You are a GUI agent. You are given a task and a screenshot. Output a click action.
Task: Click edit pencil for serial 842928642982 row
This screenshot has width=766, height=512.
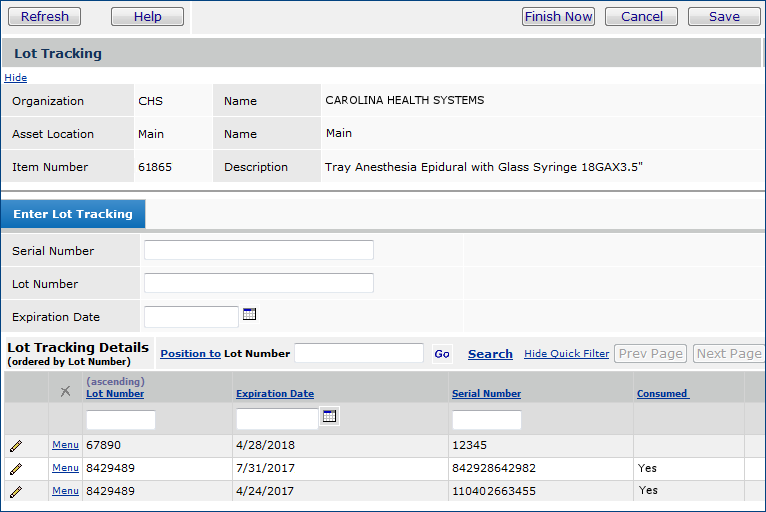point(16,469)
